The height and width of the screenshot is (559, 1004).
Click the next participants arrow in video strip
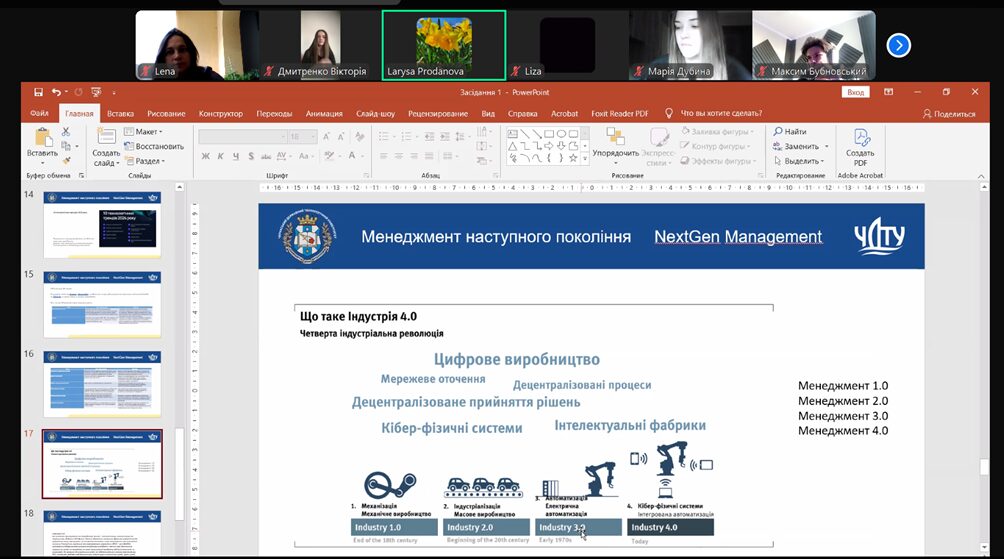898,45
